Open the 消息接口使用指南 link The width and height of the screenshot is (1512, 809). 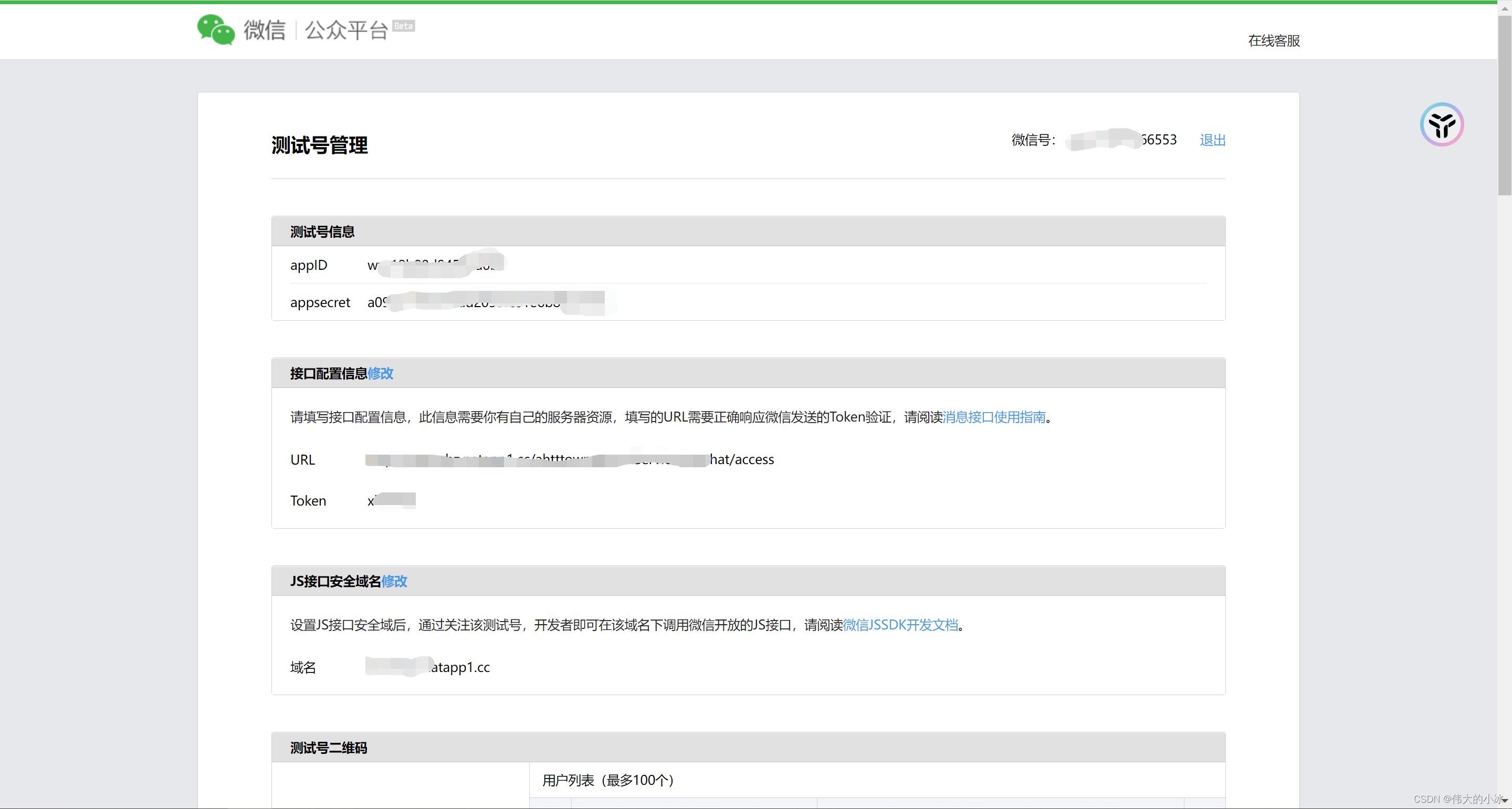994,417
